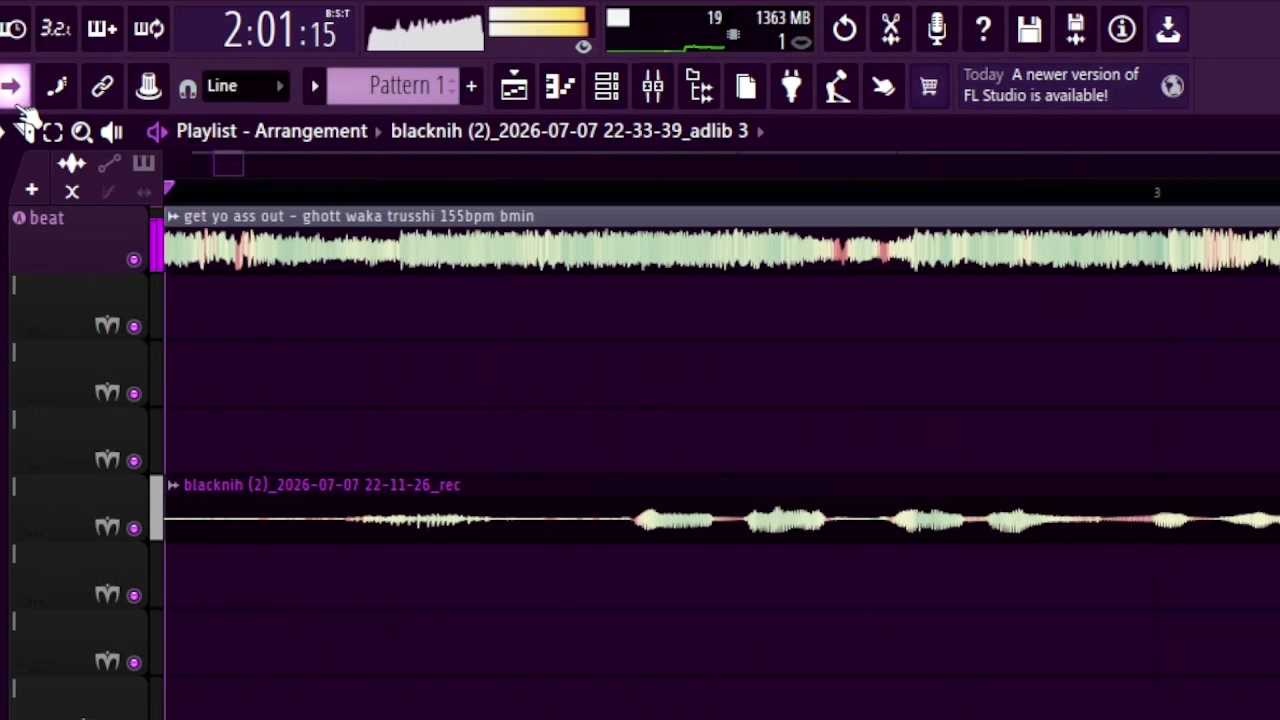Click the scissors render-audio icon
Screen dimensions: 1280x720
coord(891,29)
